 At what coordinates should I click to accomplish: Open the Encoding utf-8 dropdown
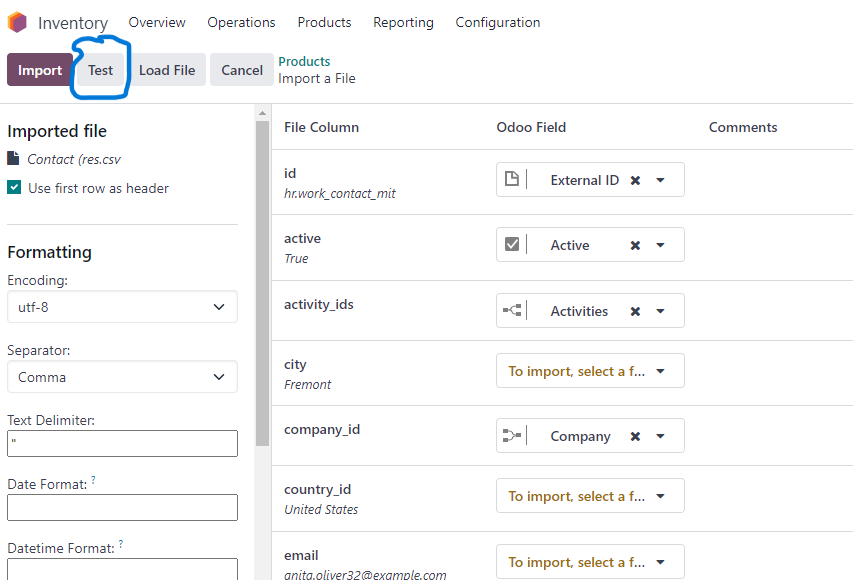tap(122, 307)
